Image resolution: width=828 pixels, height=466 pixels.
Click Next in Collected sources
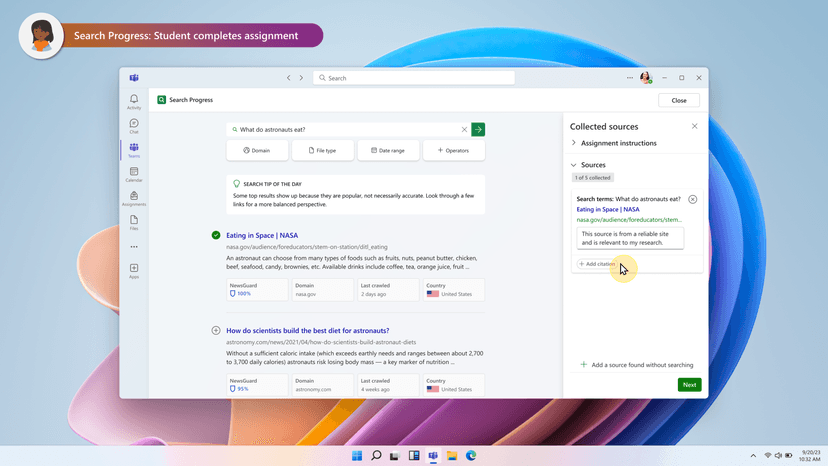click(x=689, y=385)
